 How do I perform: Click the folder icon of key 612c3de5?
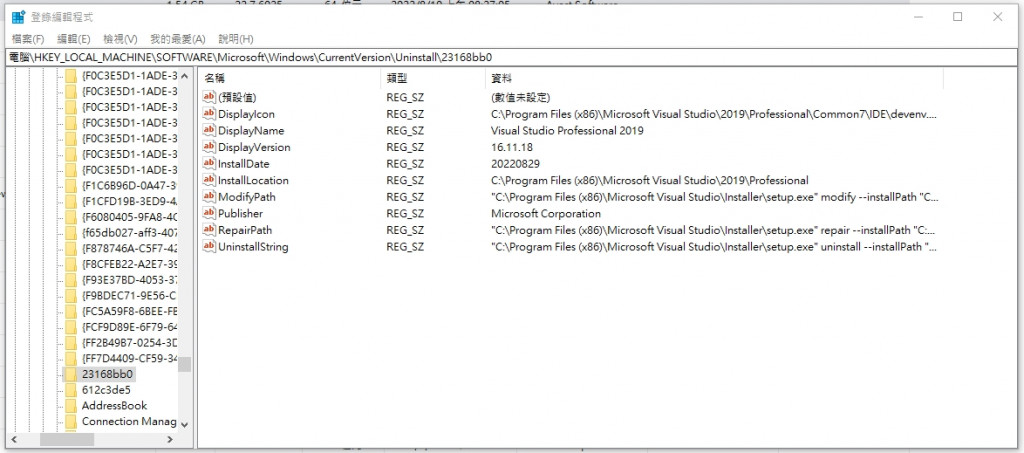71,390
